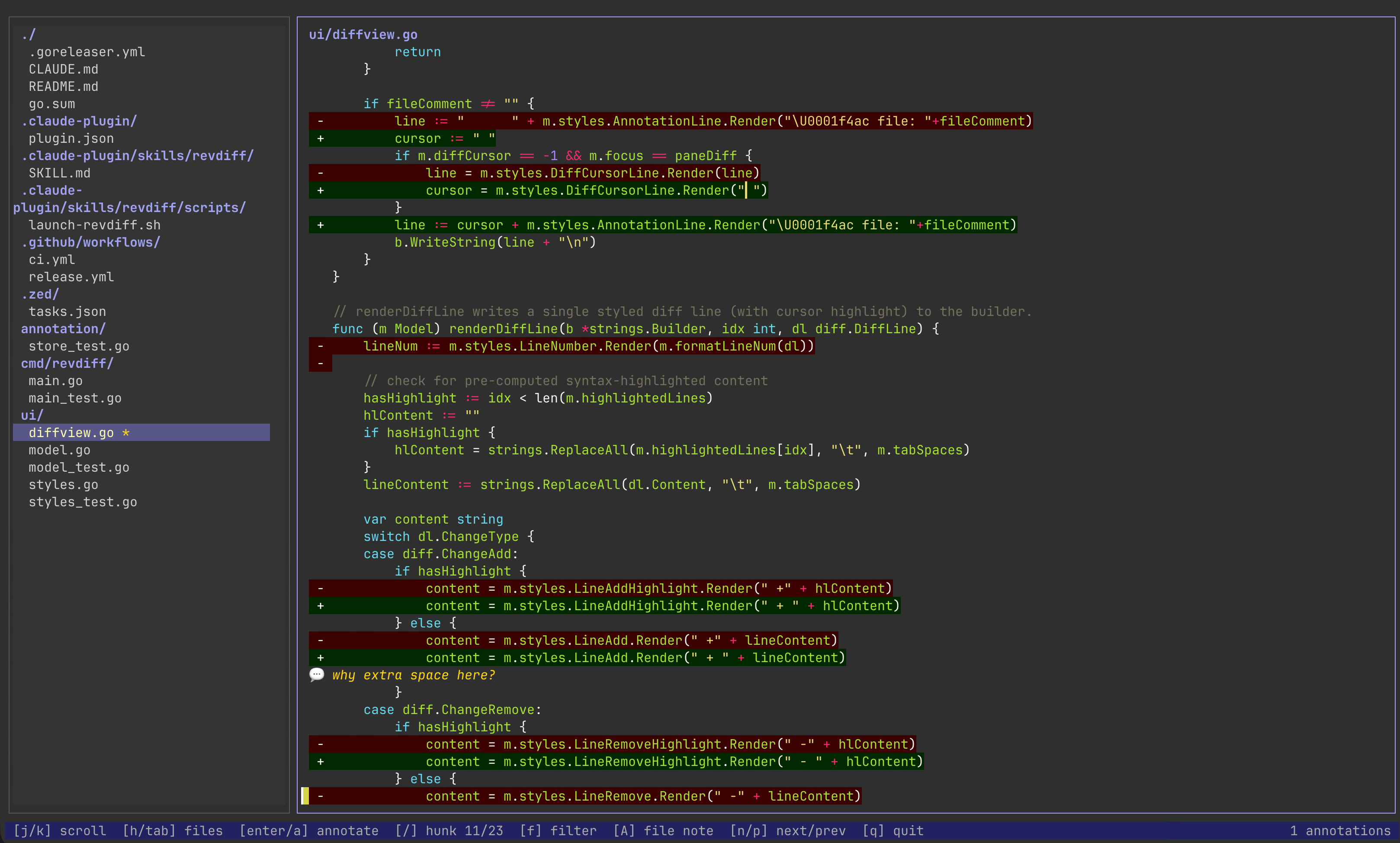
Task: Click the yellow hunk cursor marker
Action: click(305, 796)
